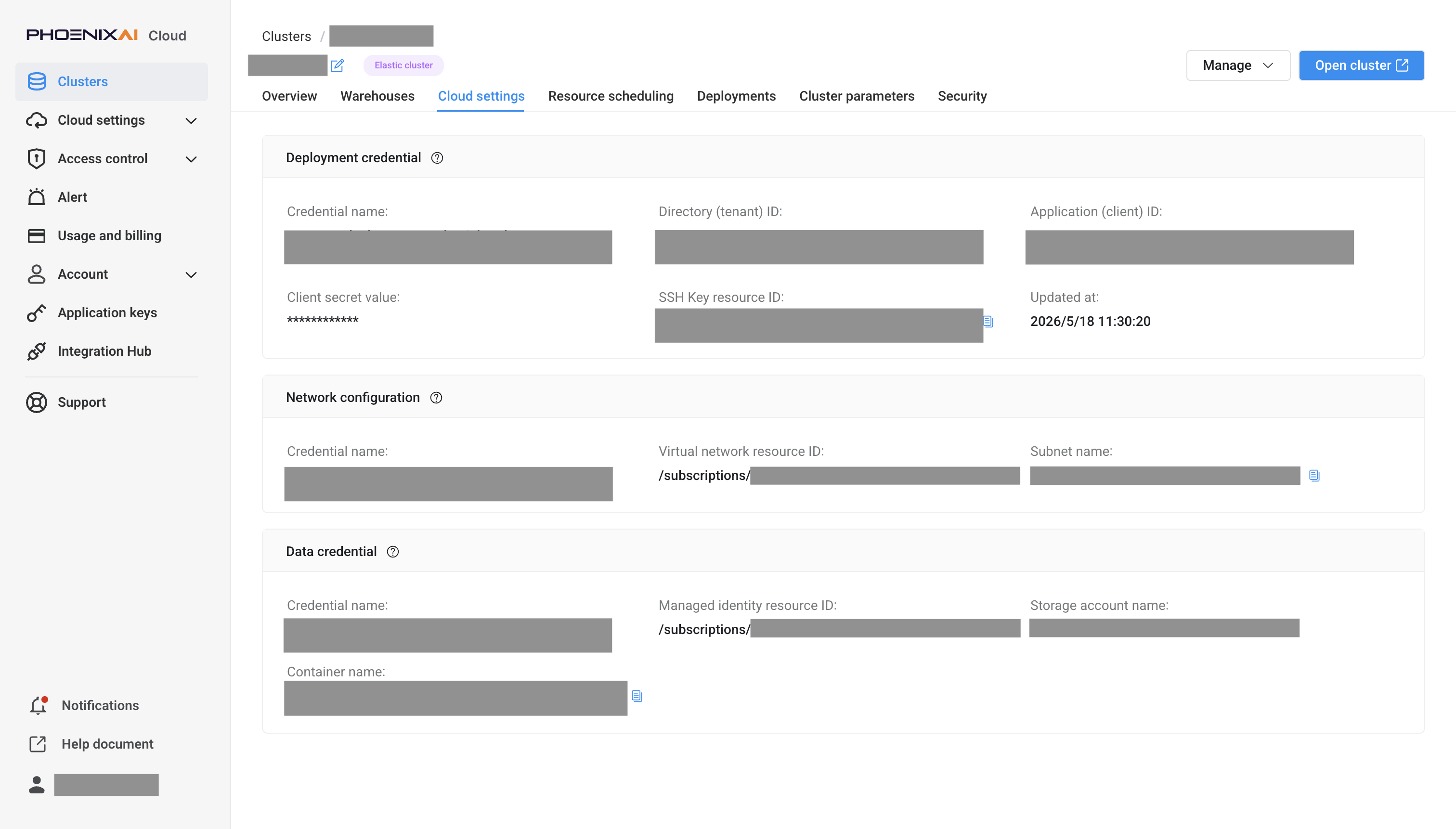Open the Alert bell icon
The width and height of the screenshot is (1456, 829).
37,197
